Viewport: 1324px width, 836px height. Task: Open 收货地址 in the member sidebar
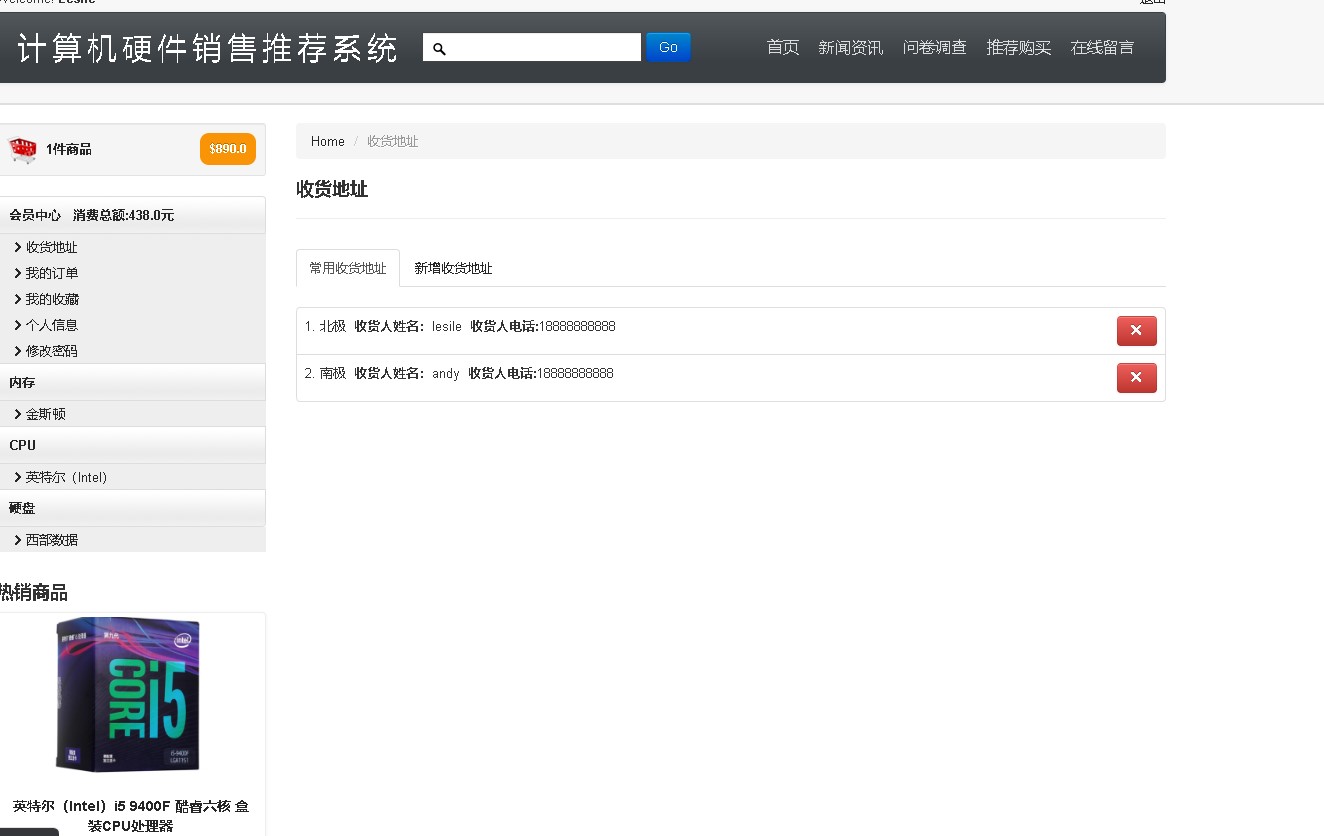tap(51, 247)
